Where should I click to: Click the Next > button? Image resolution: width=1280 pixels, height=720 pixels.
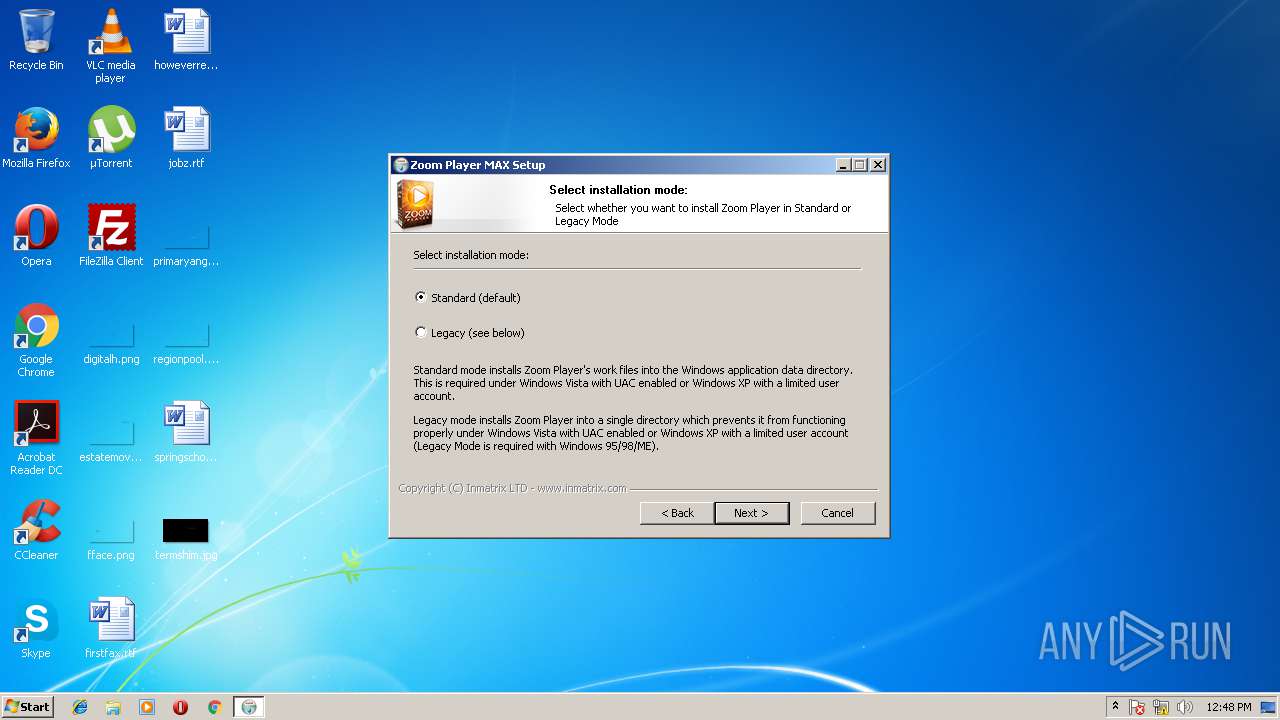tap(752, 513)
